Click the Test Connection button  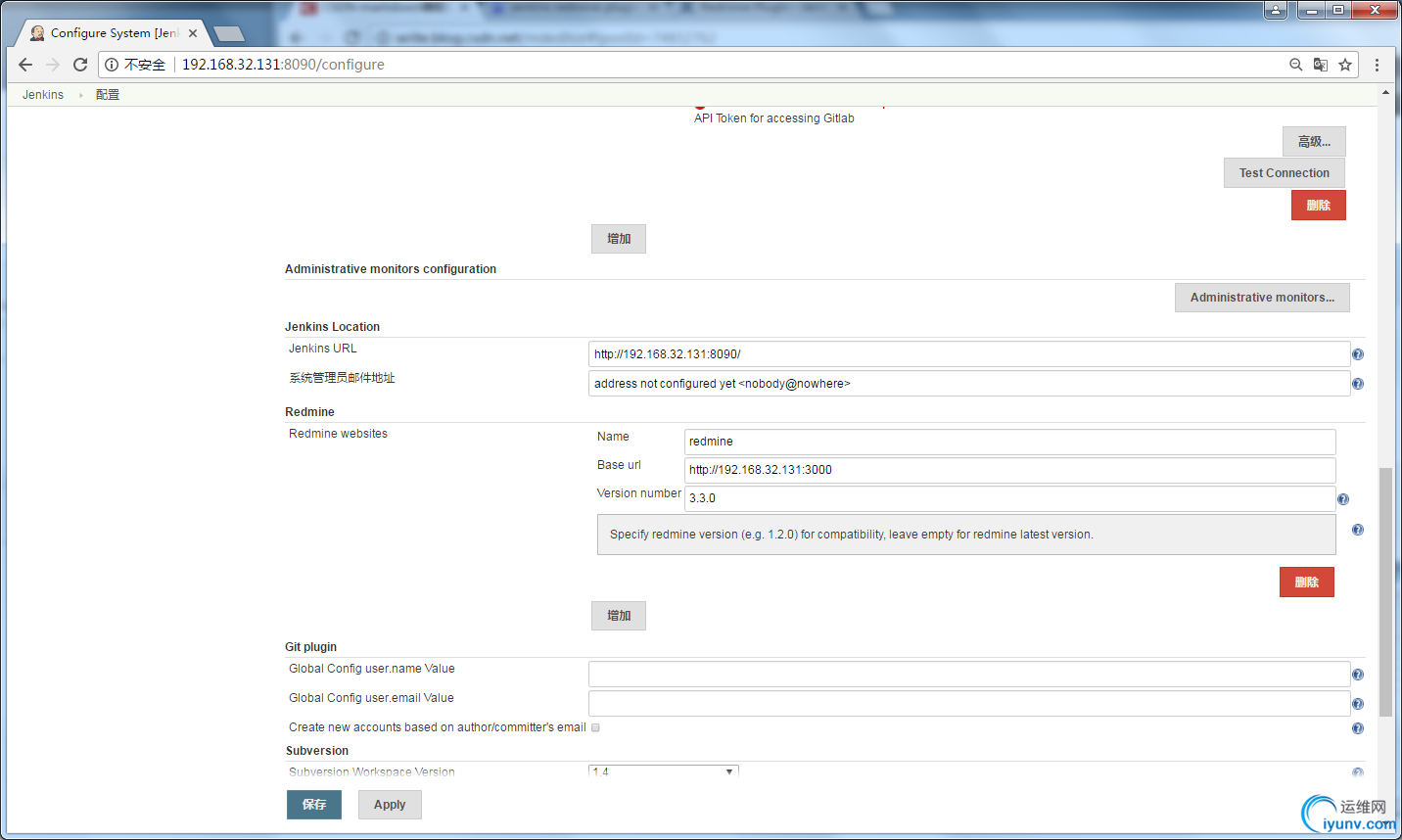click(1285, 173)
